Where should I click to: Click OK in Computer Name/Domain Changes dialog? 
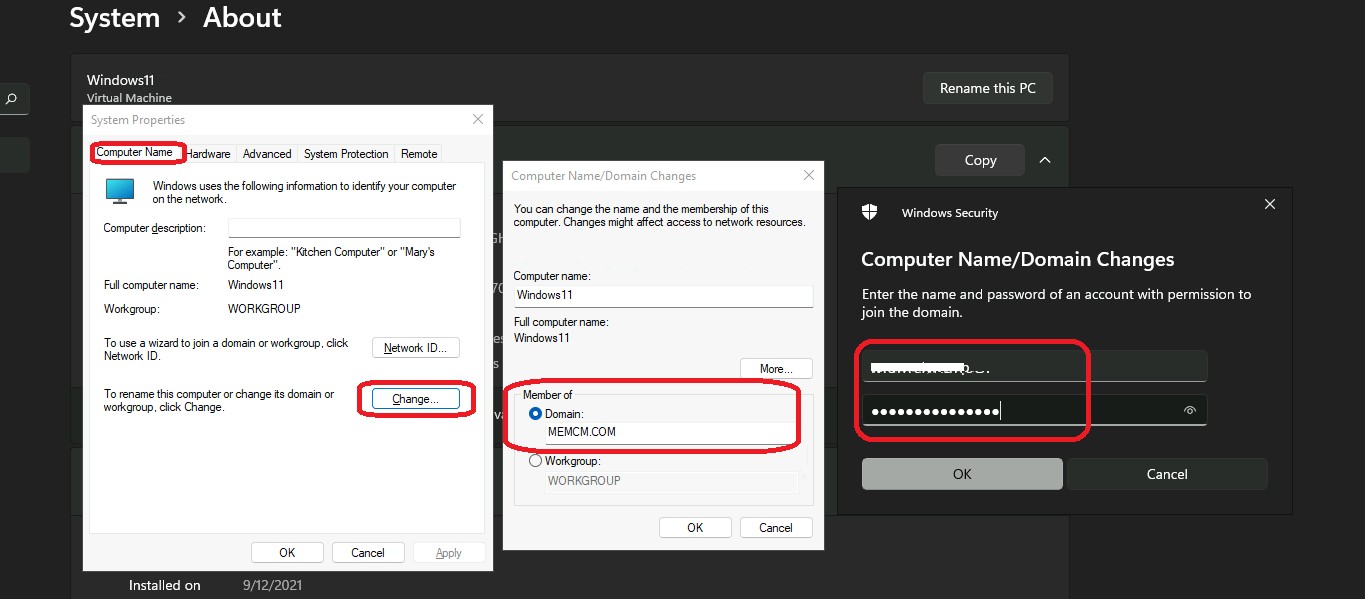pos(695,527)
